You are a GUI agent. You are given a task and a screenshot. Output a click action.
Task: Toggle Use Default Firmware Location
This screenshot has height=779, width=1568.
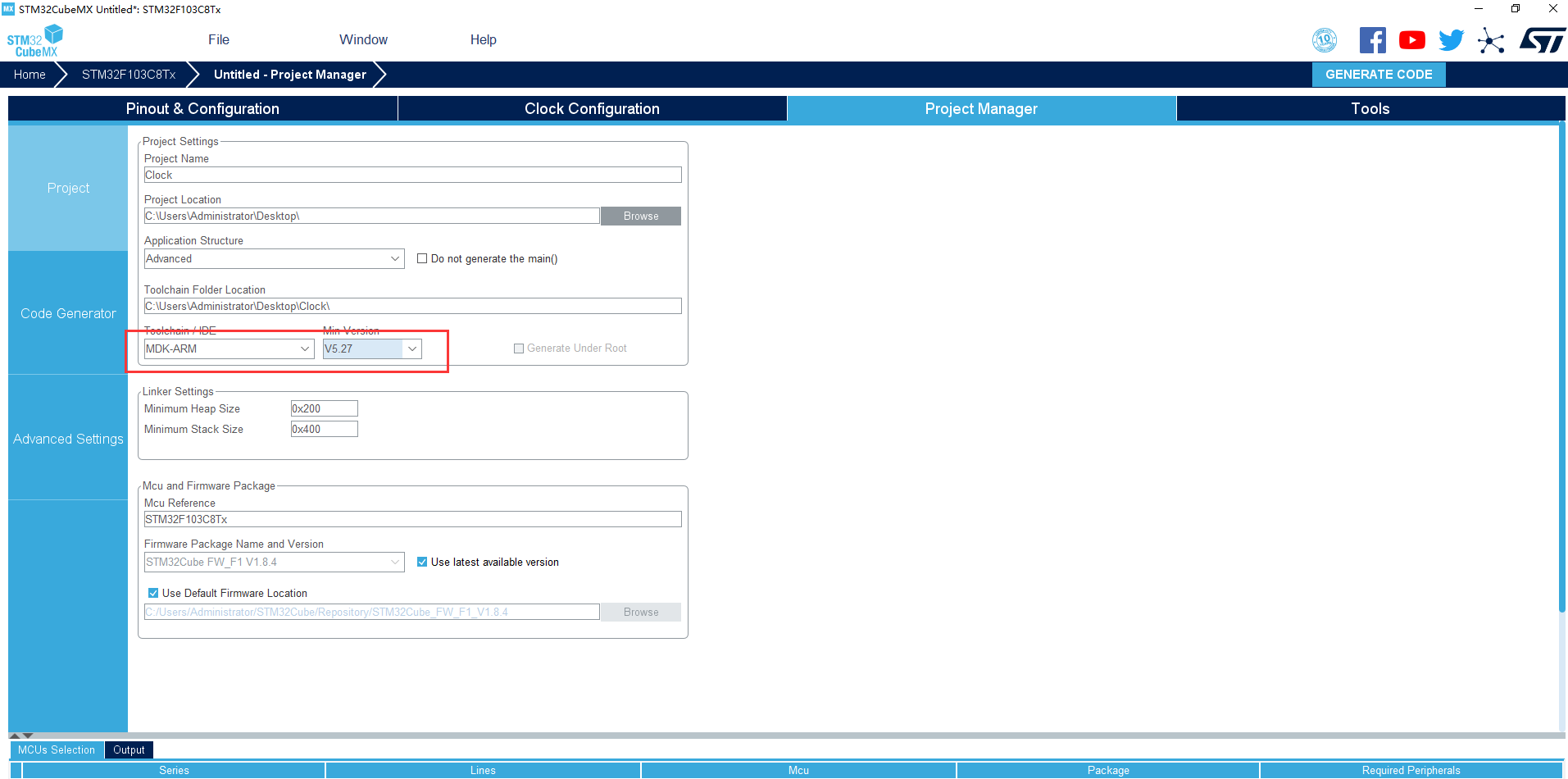click(x=153, y=593)
